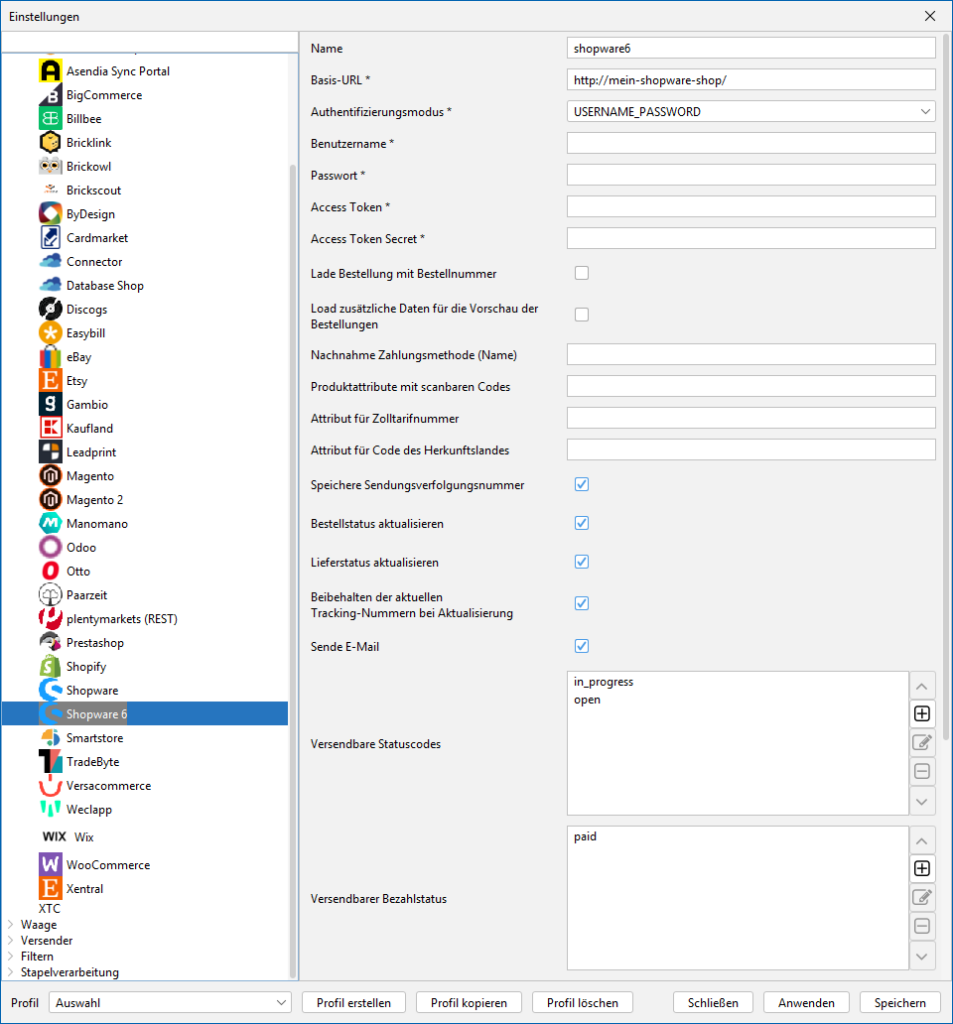Select the Shopify icon in list
953x1024 pixels.
click(51, 666)
